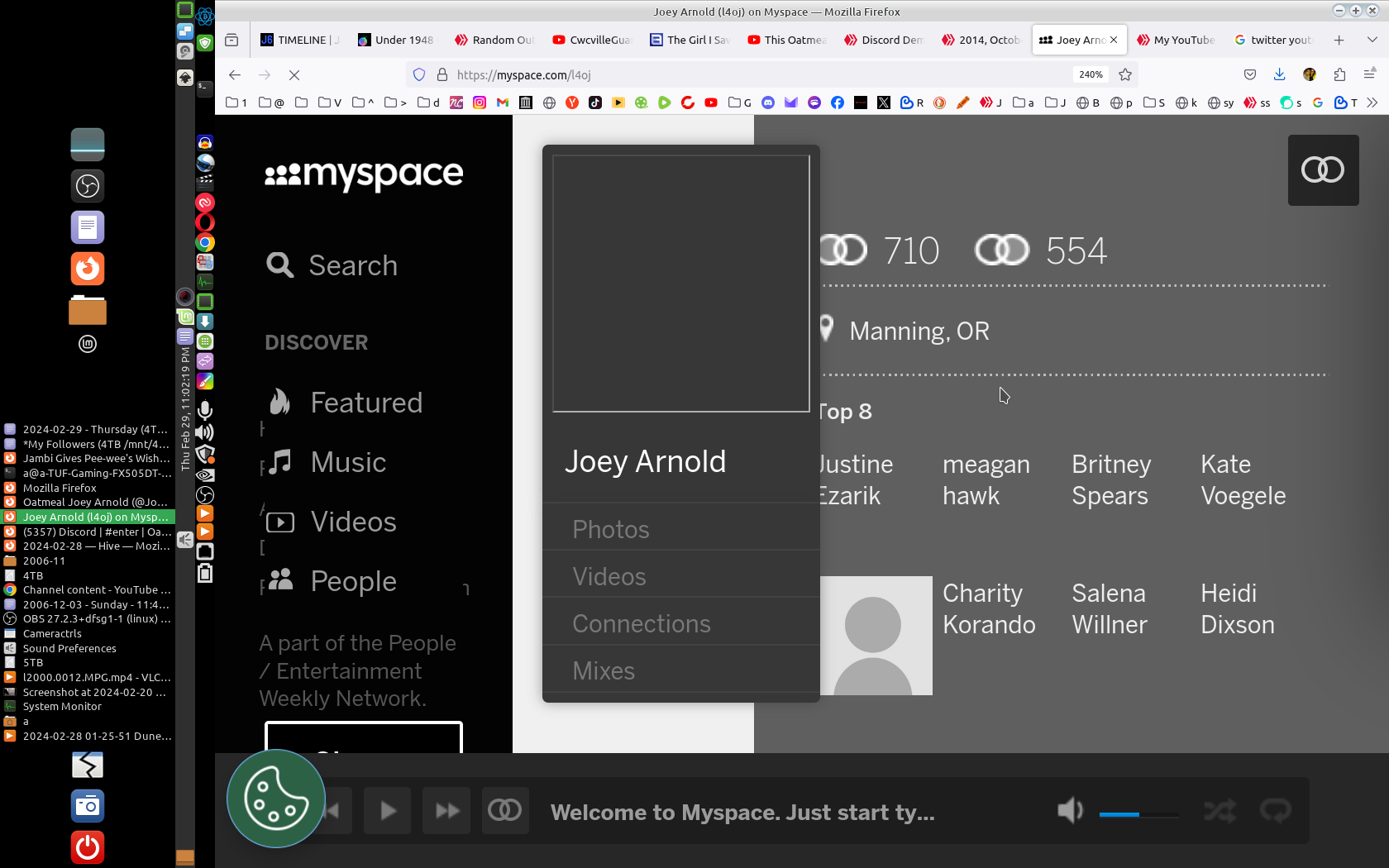Image resolution: width=1389 pixels, height=868 pixels.
Task: Stop page loading in Firefox
Action: [294, 74]
